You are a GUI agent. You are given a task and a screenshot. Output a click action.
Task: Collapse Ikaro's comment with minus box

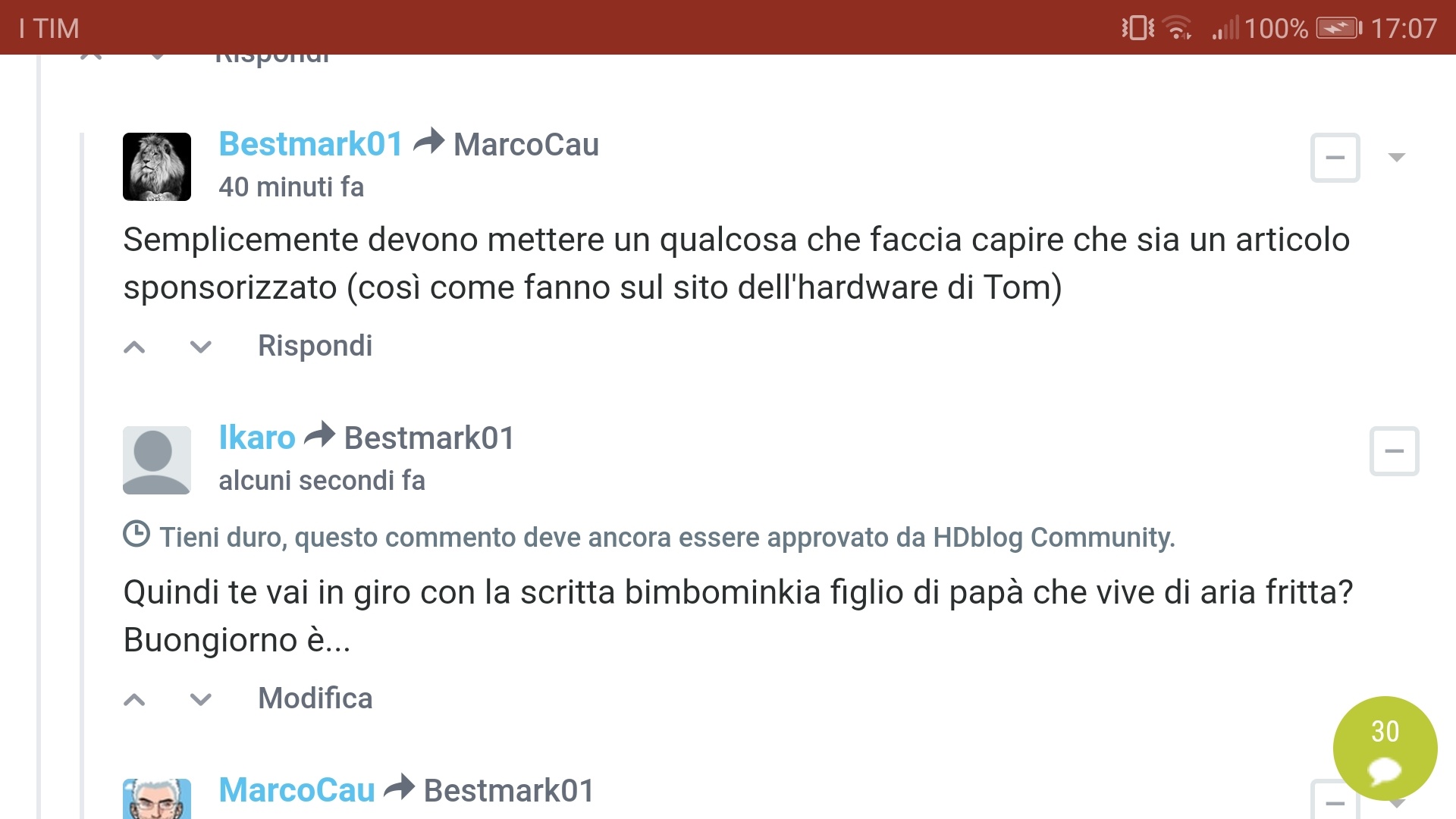pos(1394,451)
